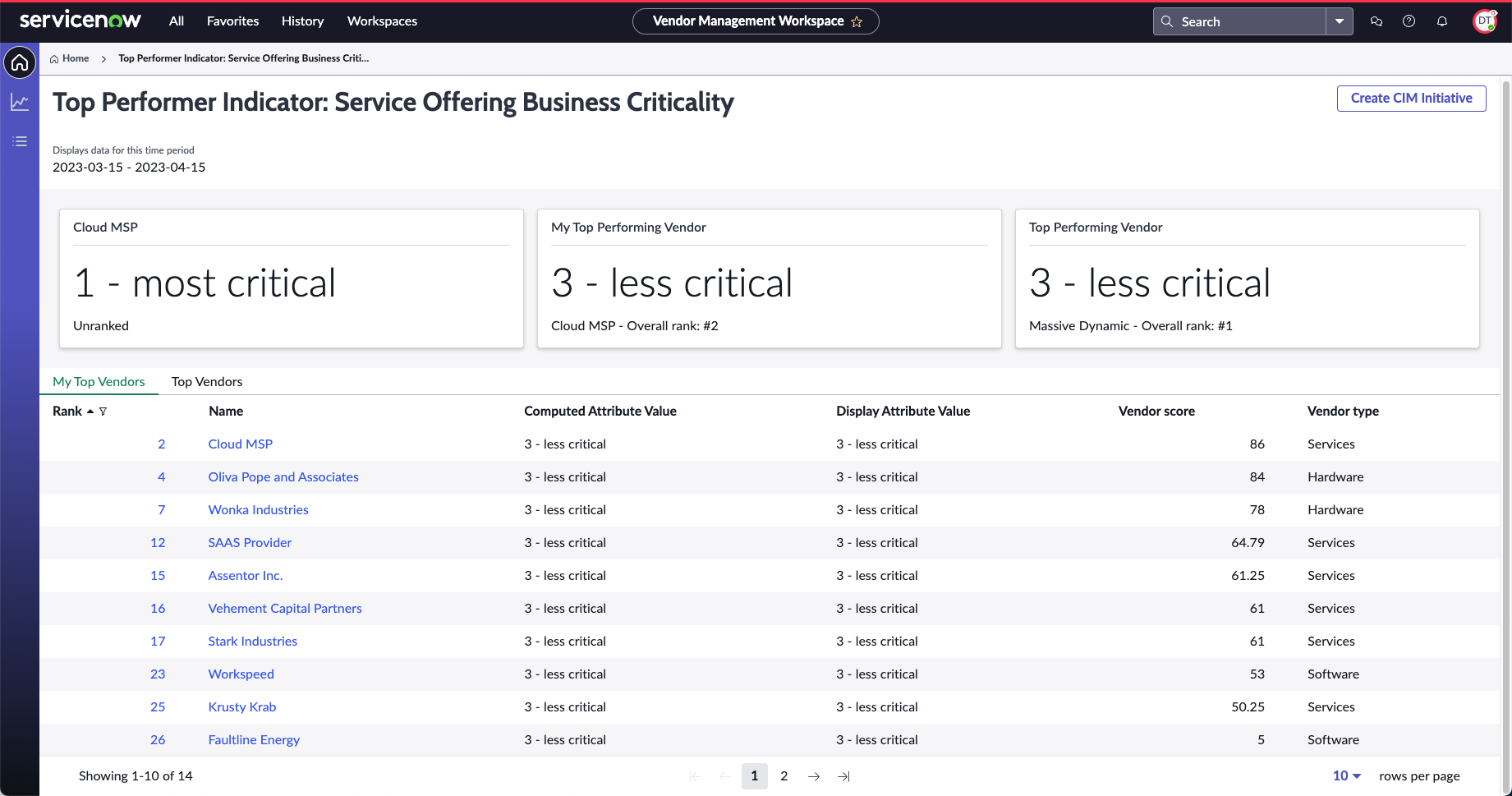This screenshot has width=1512, height=796.
Task: Open the Workspeed vendor link
Action: click(241, 674)
